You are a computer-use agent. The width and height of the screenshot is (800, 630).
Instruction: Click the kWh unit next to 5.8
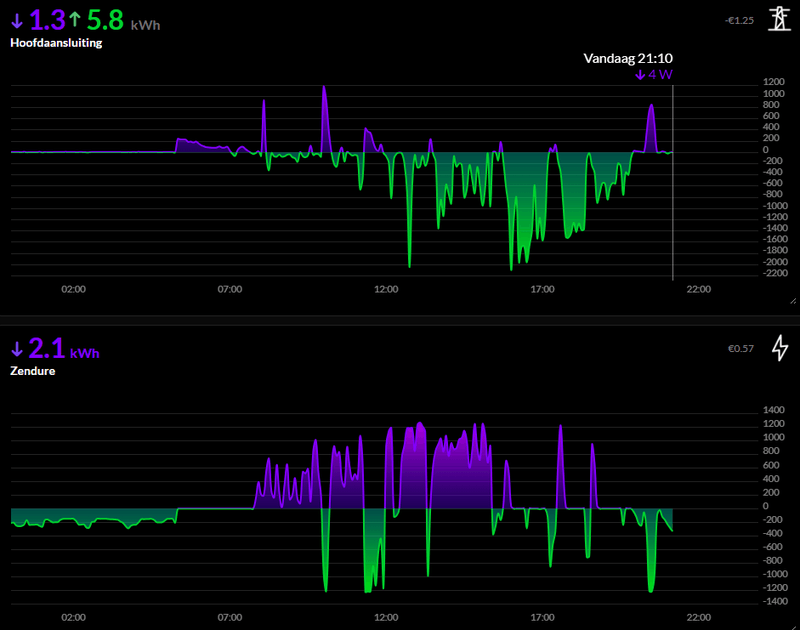tap(145, 25)
